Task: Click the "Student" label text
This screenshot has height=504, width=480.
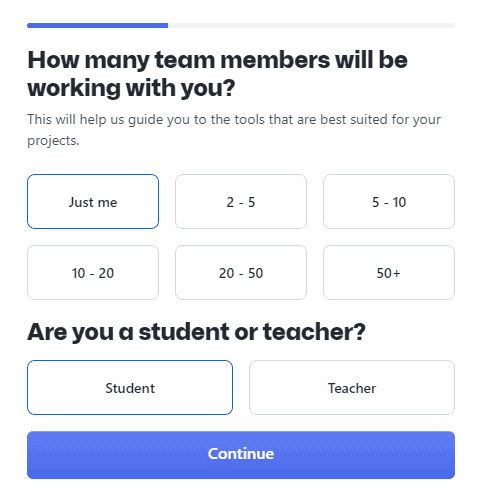Action: 130,388
